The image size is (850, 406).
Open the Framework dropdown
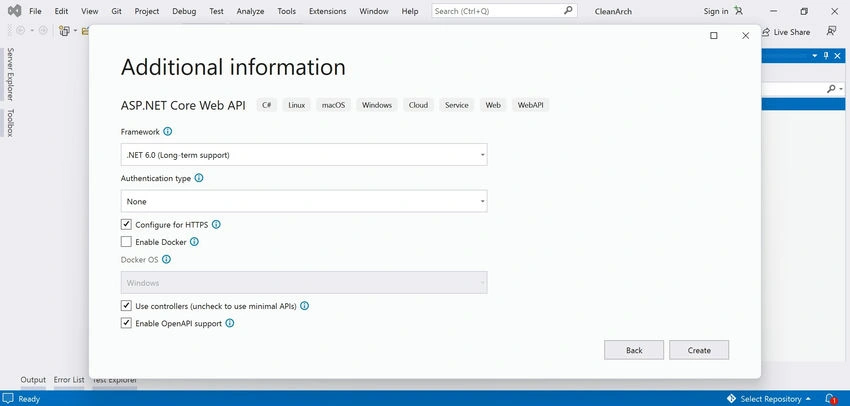click(304, 154)
